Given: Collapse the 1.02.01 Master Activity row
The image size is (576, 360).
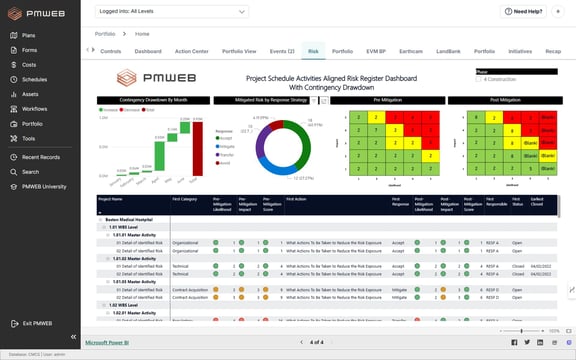Looking at the screenshot, I should (x=108, y=313).
